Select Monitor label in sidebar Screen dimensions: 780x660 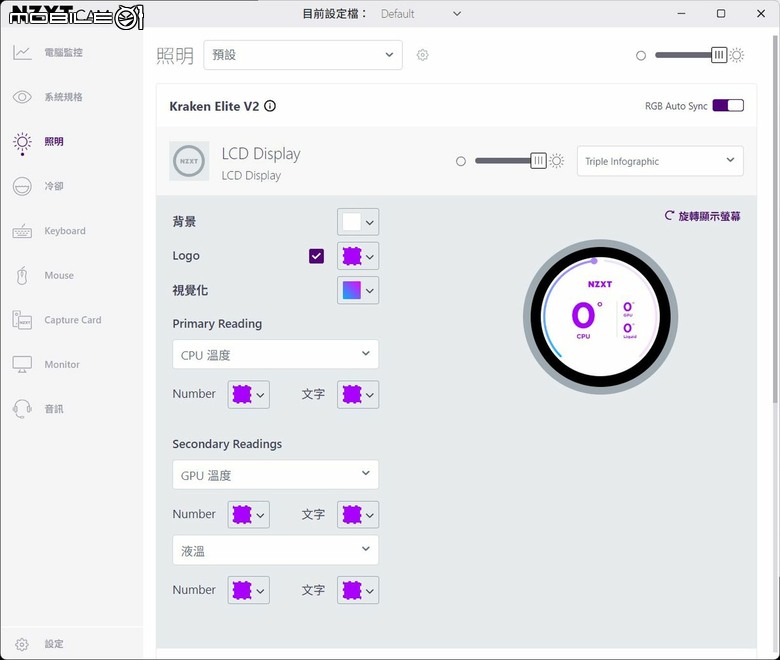click(x=62, y=365)
